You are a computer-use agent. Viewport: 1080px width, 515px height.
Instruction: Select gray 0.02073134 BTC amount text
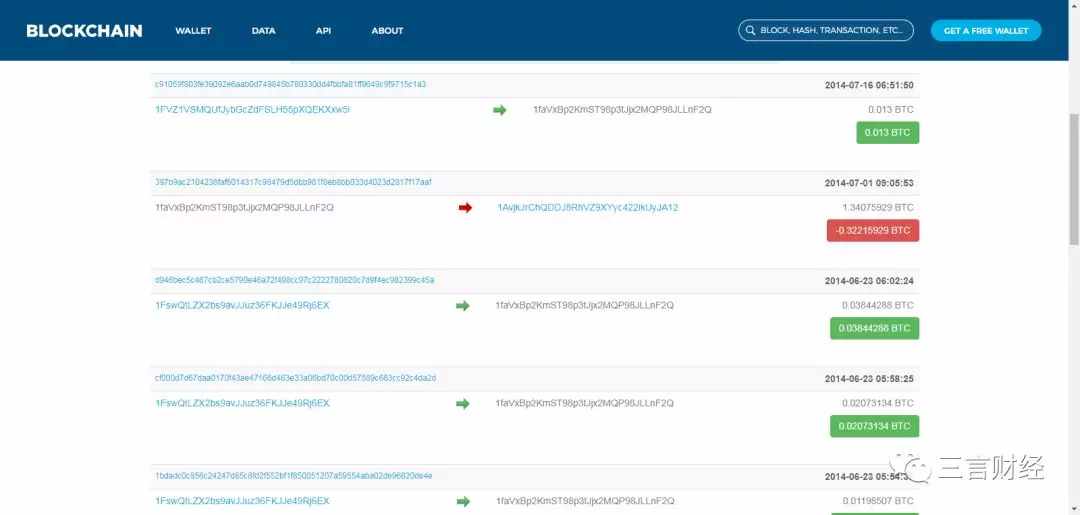point(878,403)
